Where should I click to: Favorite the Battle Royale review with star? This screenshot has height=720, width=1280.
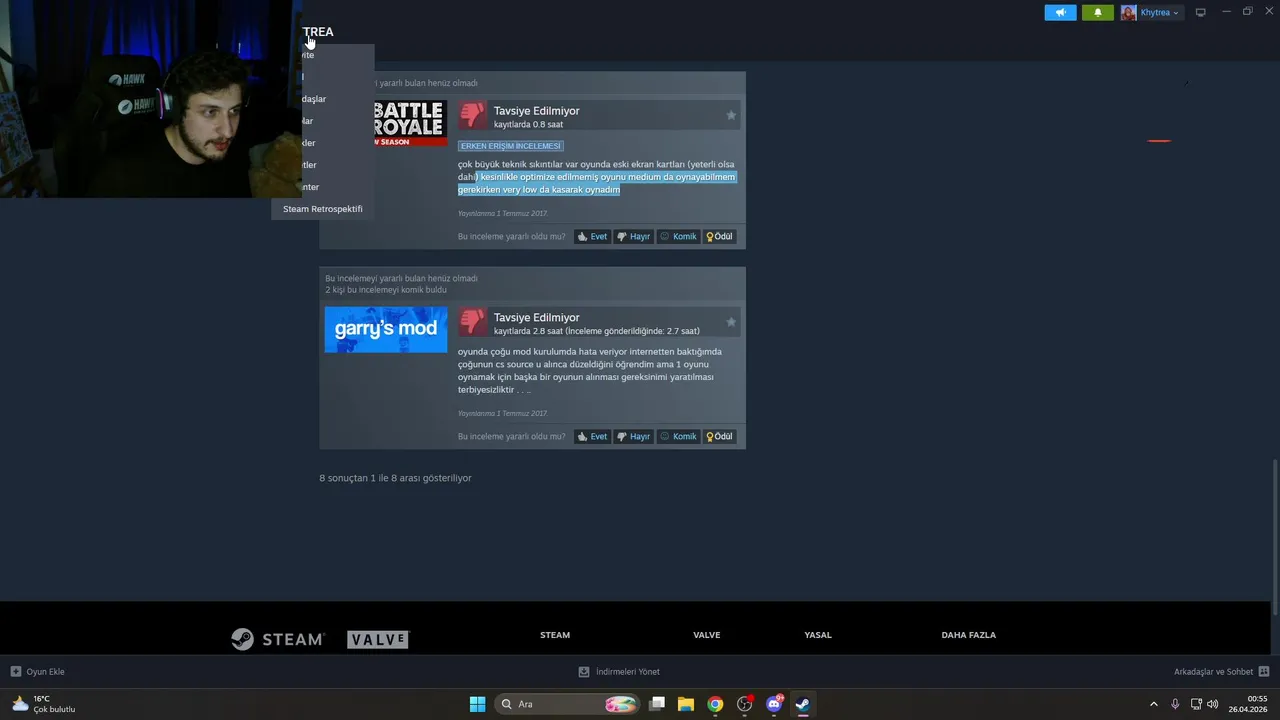pos(731,115)
